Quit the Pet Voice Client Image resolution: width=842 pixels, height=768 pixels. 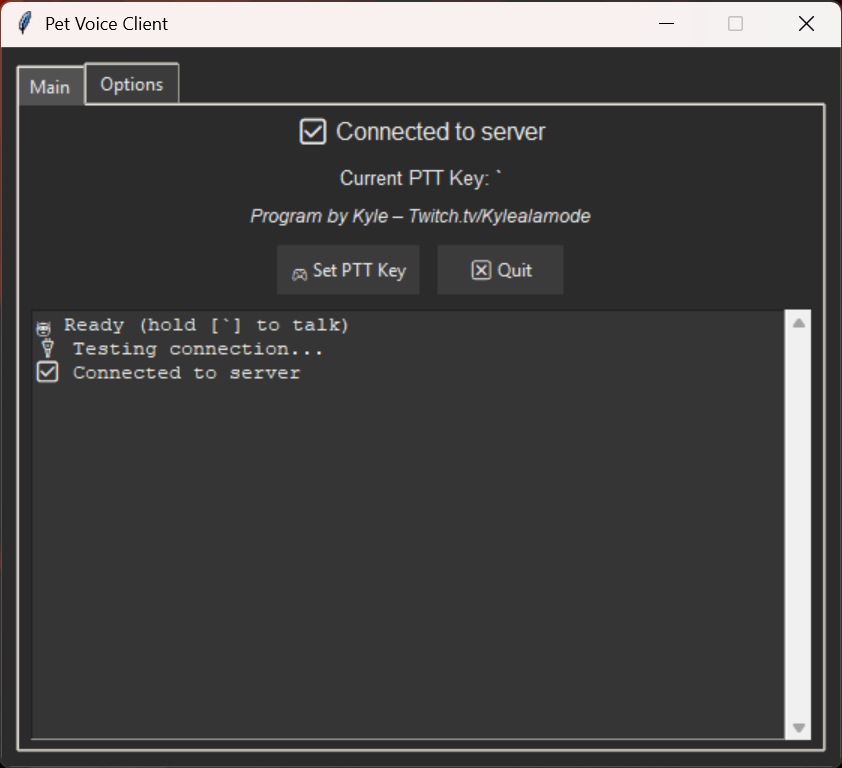tap(500, 270)
